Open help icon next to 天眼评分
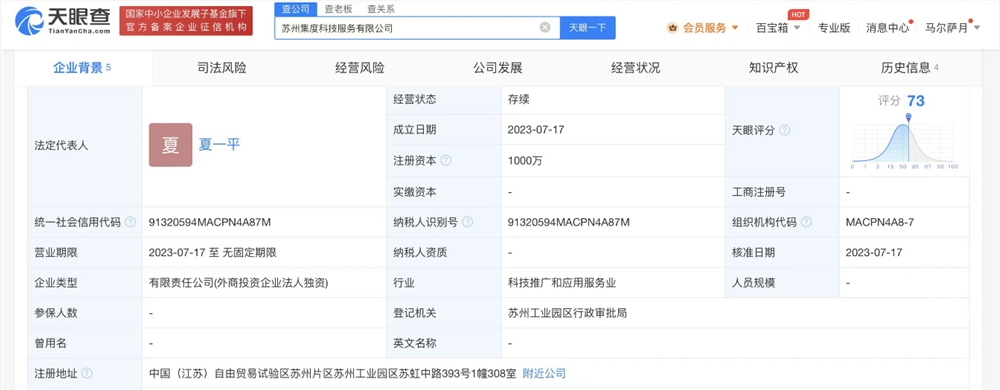Image resolution: width=1000 pixels, height=390 pixels. pos(784,130)
